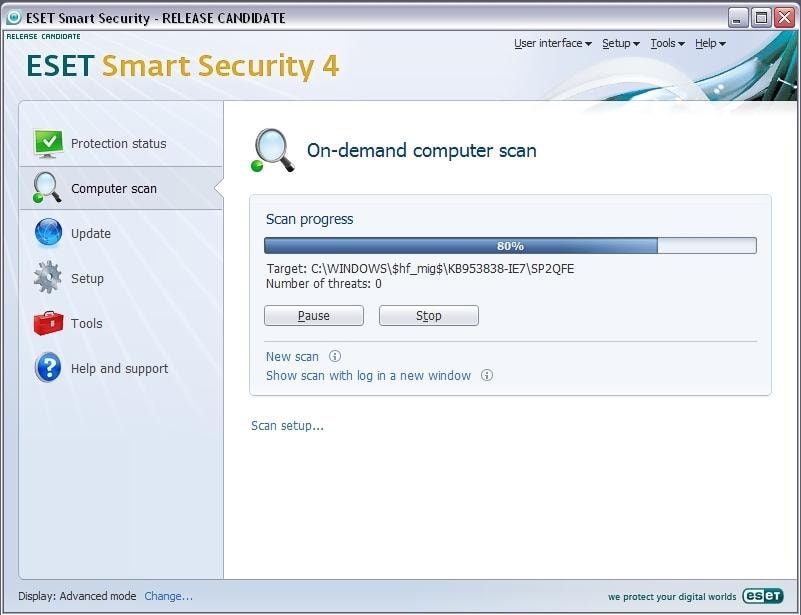Start a New scan via link
This screenshot has height=615, width=801.
pos(292,357)
